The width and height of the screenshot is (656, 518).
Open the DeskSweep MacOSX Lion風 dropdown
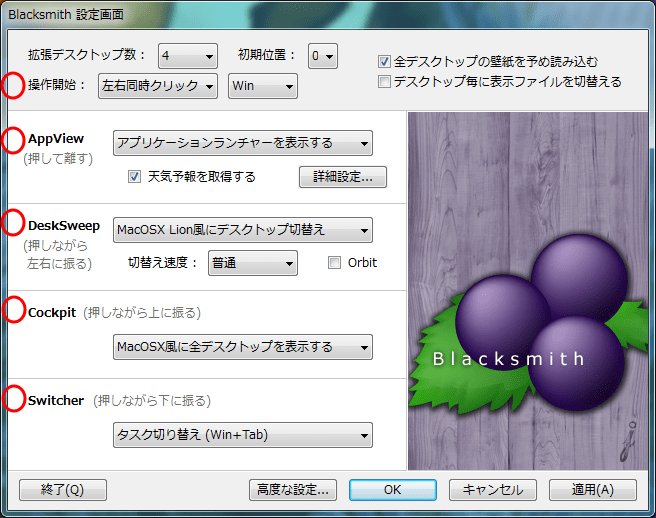(242, 230)
